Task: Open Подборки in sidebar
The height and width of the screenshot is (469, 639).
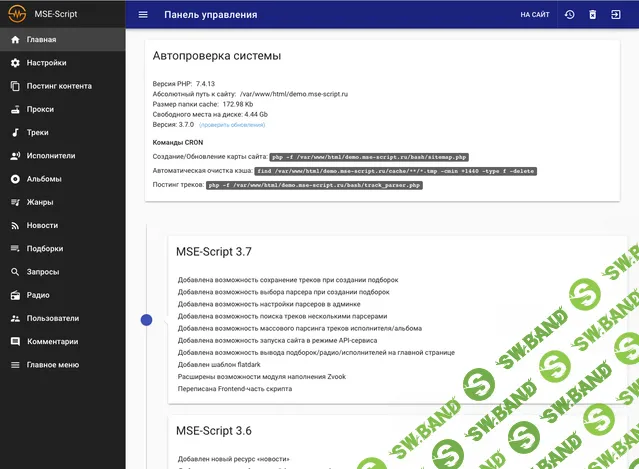Action: pyautogui.click(x=63, y=249)
